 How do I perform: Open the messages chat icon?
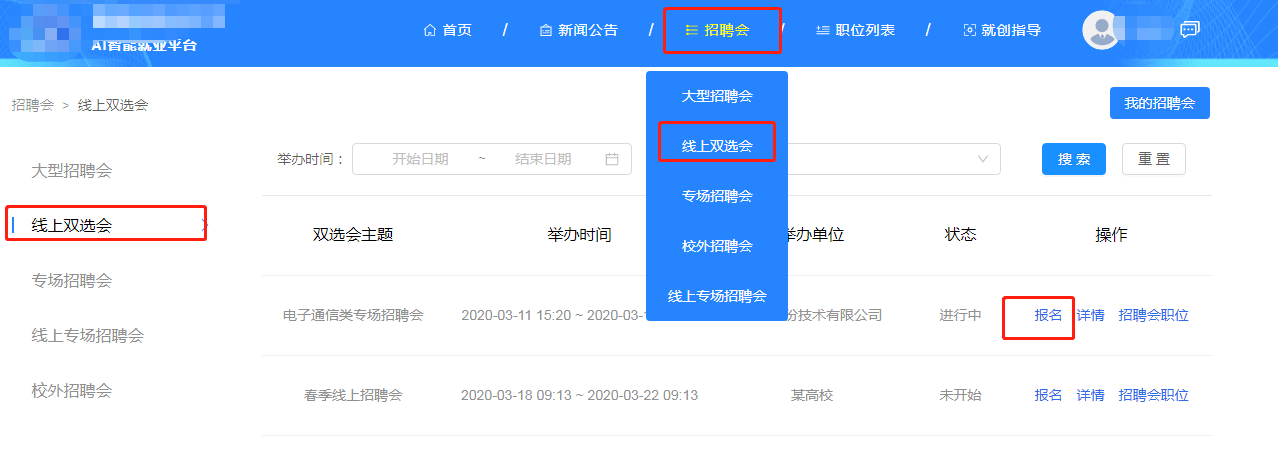(1189, 30)
